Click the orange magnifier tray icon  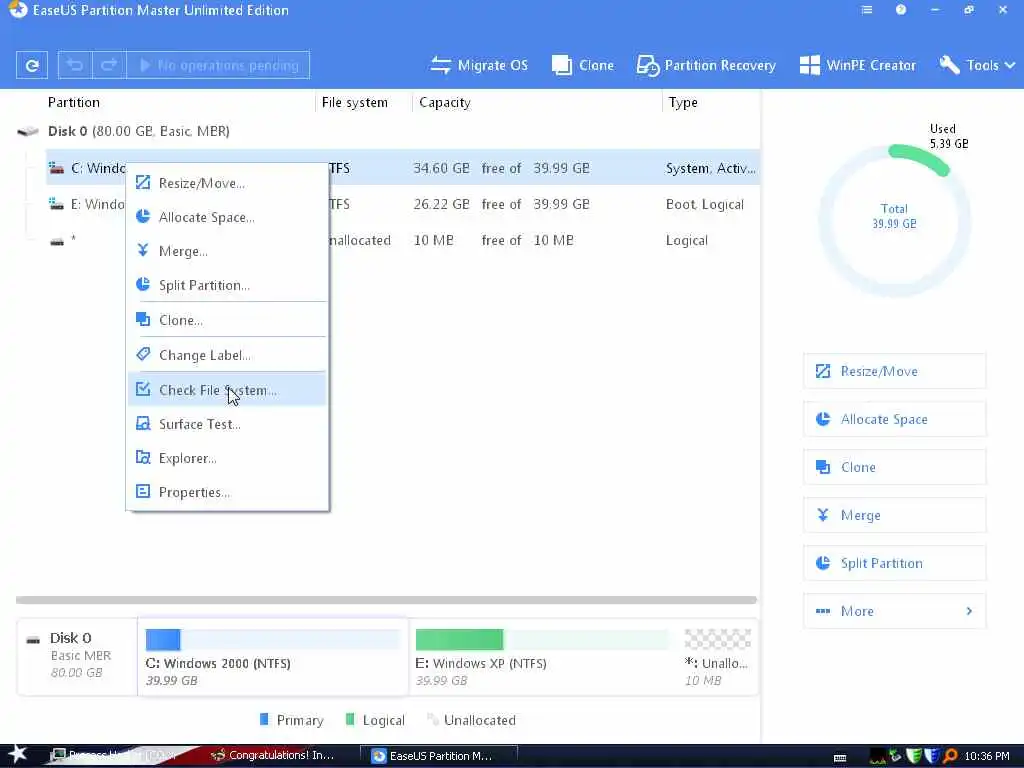pyautogui.click(x=950, y=756)
